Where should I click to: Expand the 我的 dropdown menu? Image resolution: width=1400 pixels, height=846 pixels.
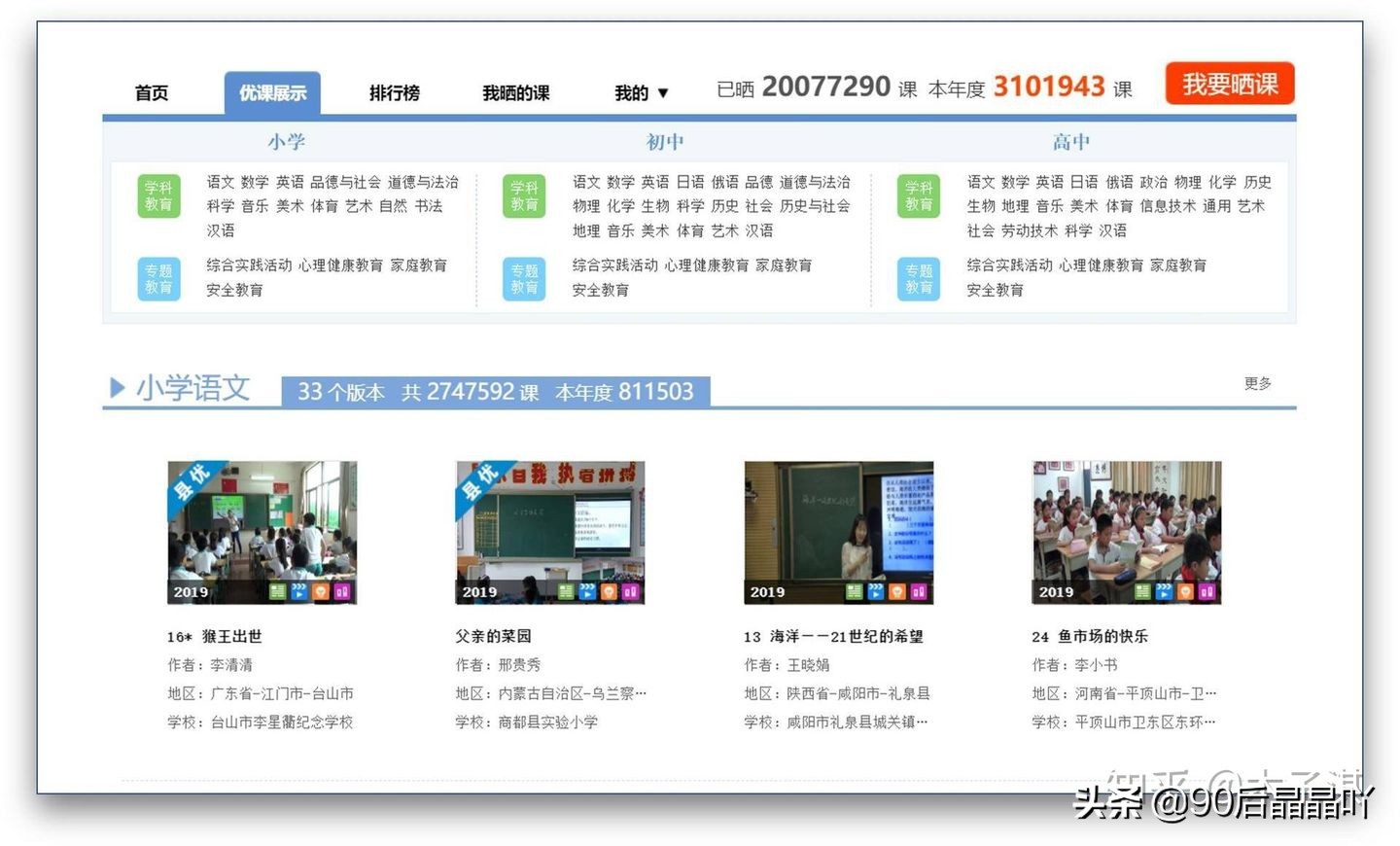641,92
